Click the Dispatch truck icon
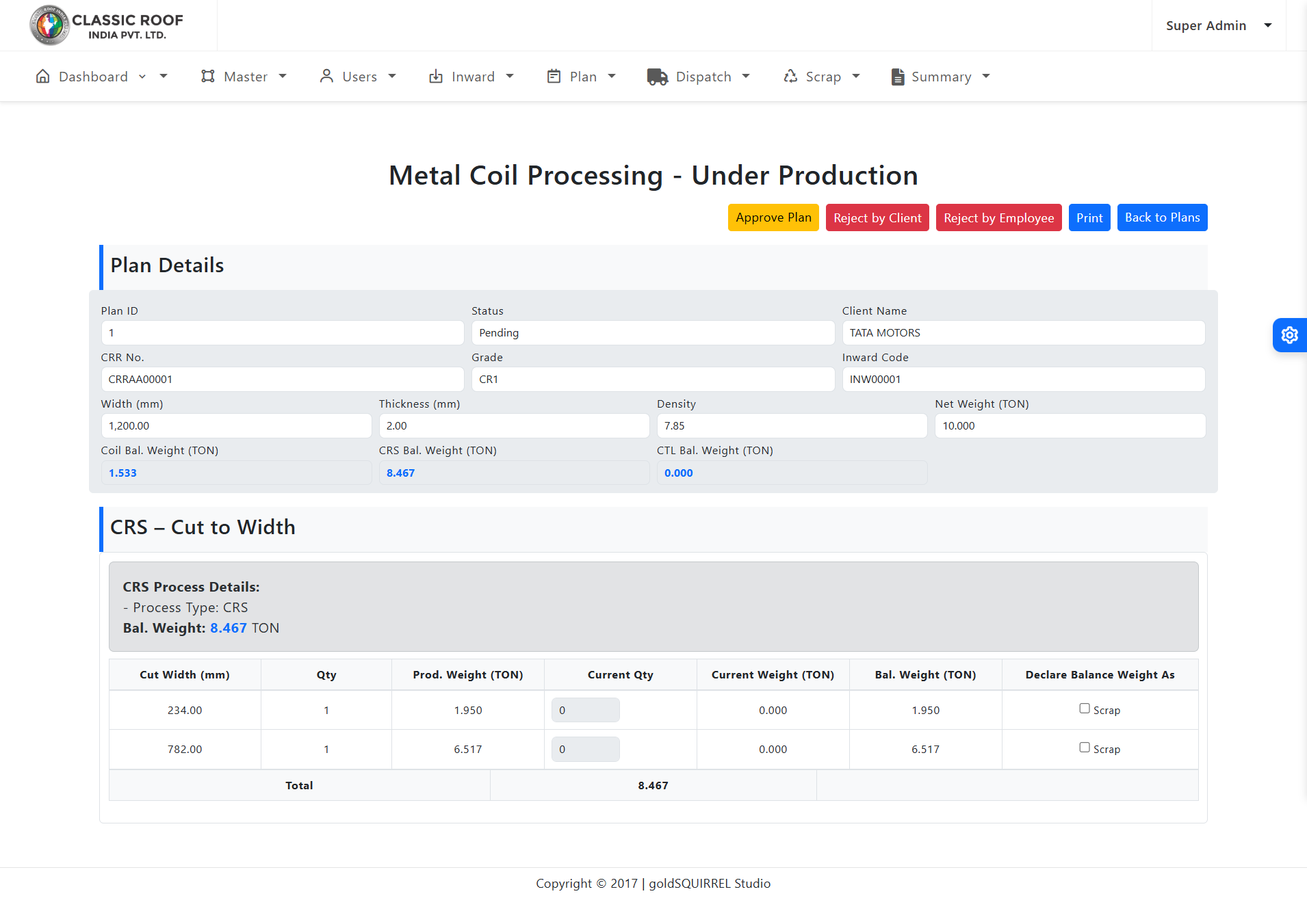This screenshot has height=924, width=1307. (x=657, y=77)
